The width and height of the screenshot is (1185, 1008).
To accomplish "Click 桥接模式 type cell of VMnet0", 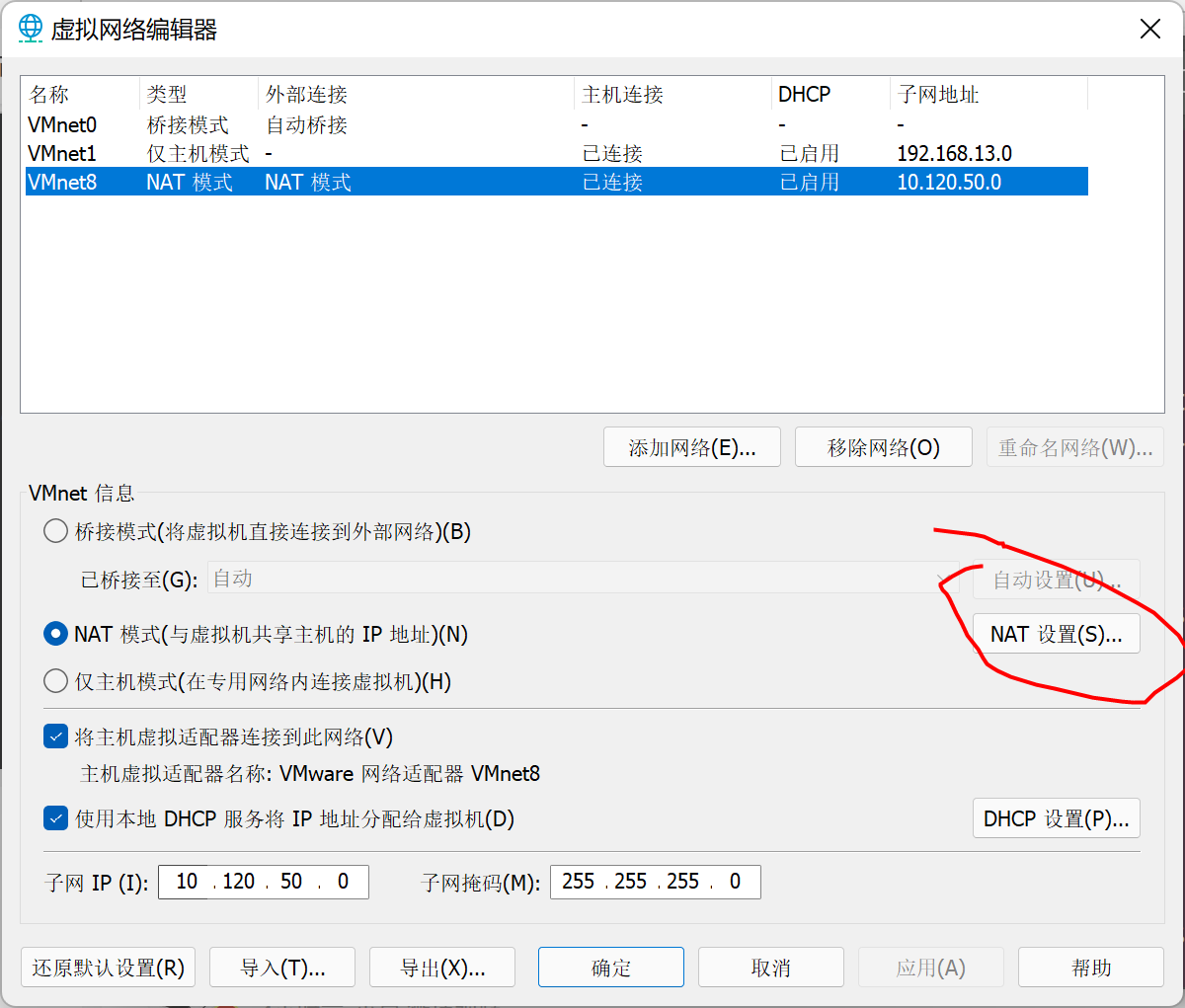I will coord(188,125).
